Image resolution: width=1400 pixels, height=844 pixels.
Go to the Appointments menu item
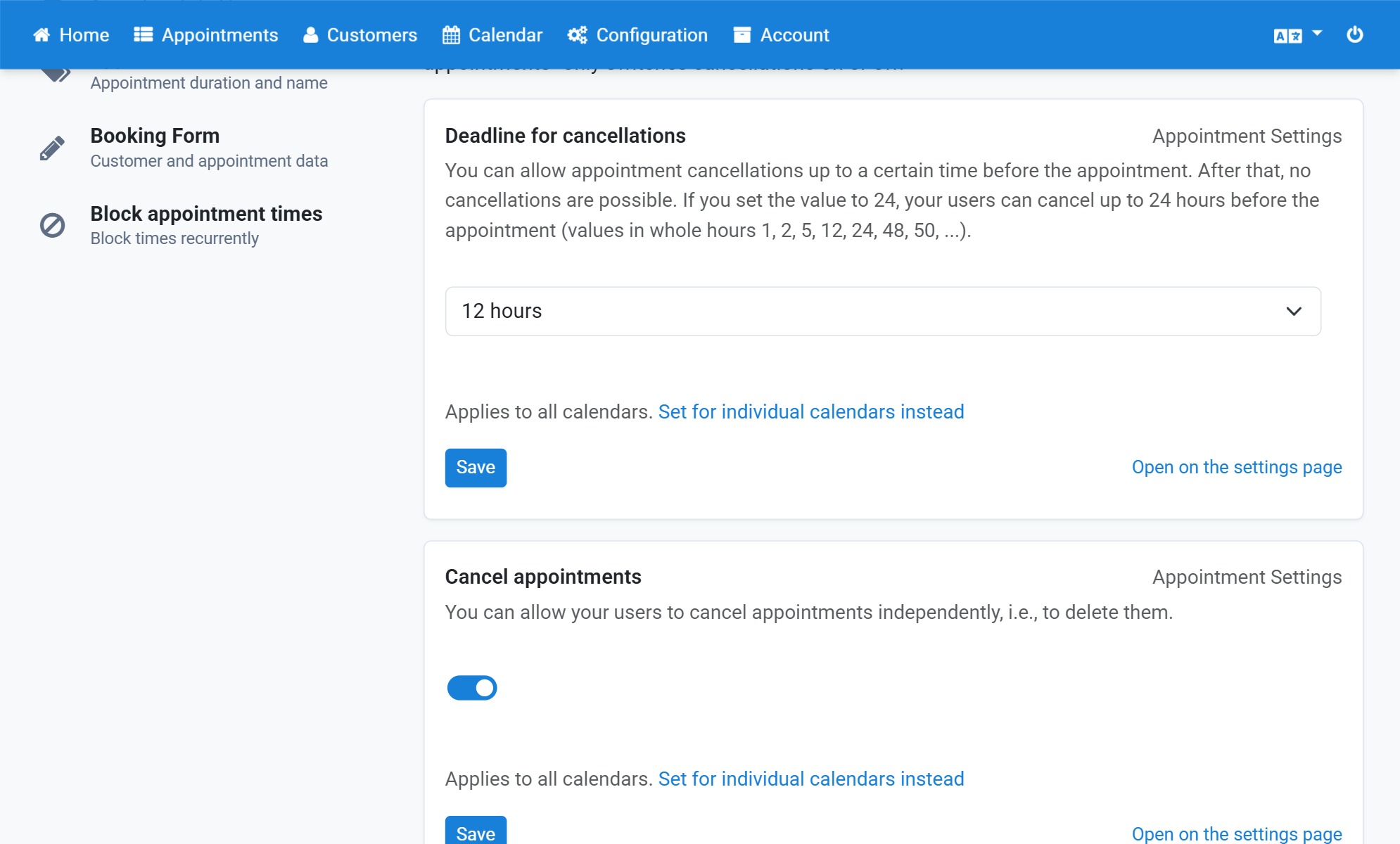pyautogui.click(x=206, y=35)
